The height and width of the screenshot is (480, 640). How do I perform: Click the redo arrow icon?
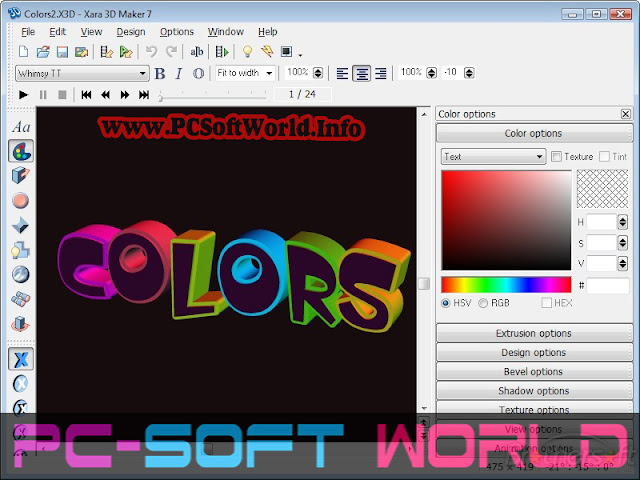(x=171, y=51)
